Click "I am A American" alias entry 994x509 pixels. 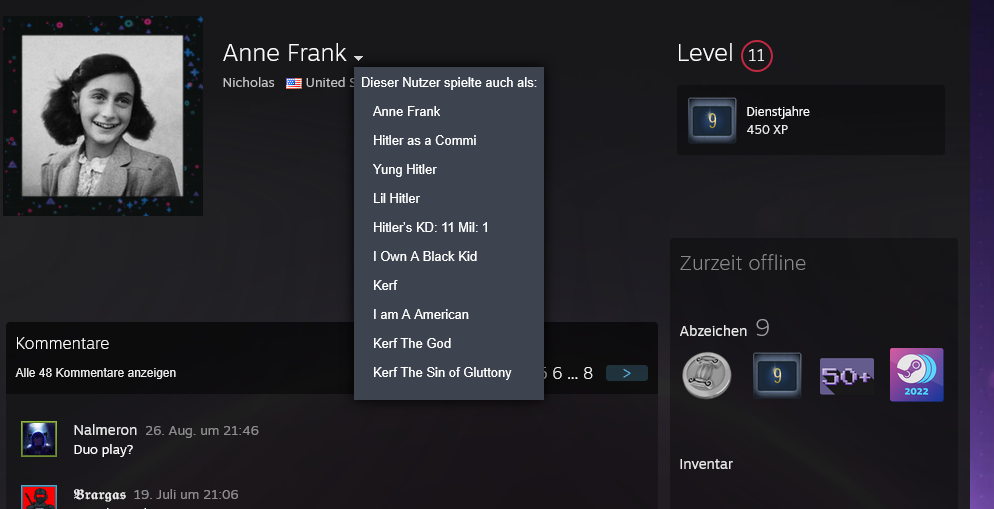420,314
